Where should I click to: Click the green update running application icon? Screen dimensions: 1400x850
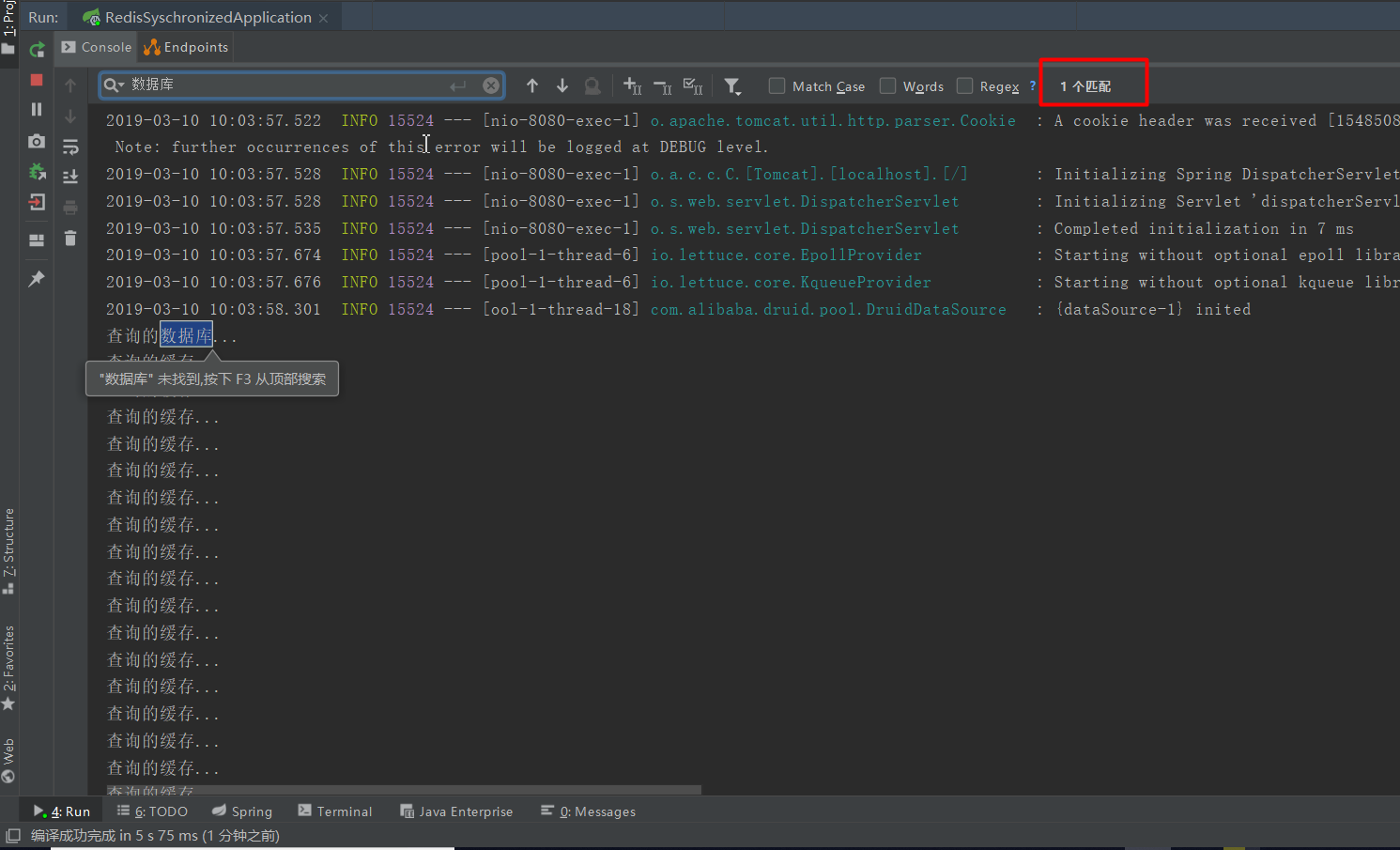point(37,172)
